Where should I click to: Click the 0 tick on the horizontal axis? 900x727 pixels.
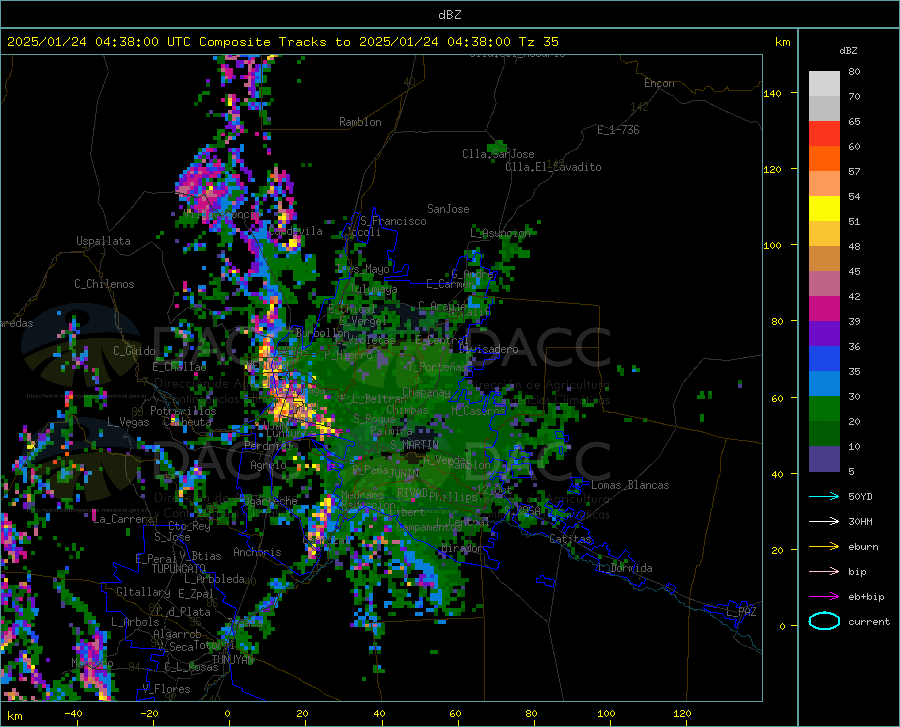coord(228,713)
